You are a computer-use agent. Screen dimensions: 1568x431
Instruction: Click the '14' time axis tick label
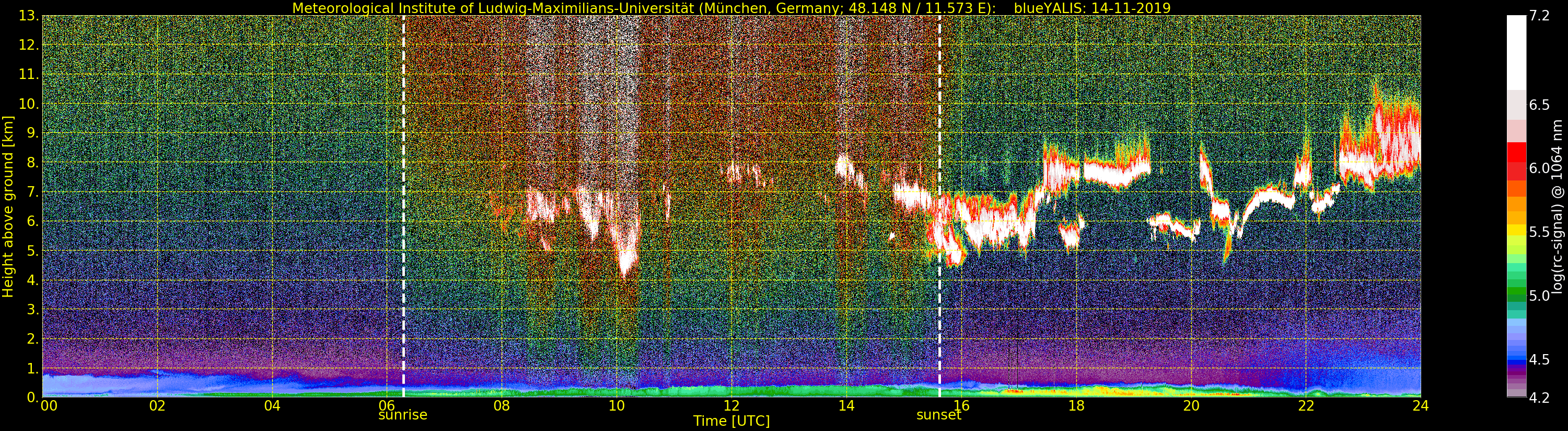pyautogui.click(x=846, y=406)
